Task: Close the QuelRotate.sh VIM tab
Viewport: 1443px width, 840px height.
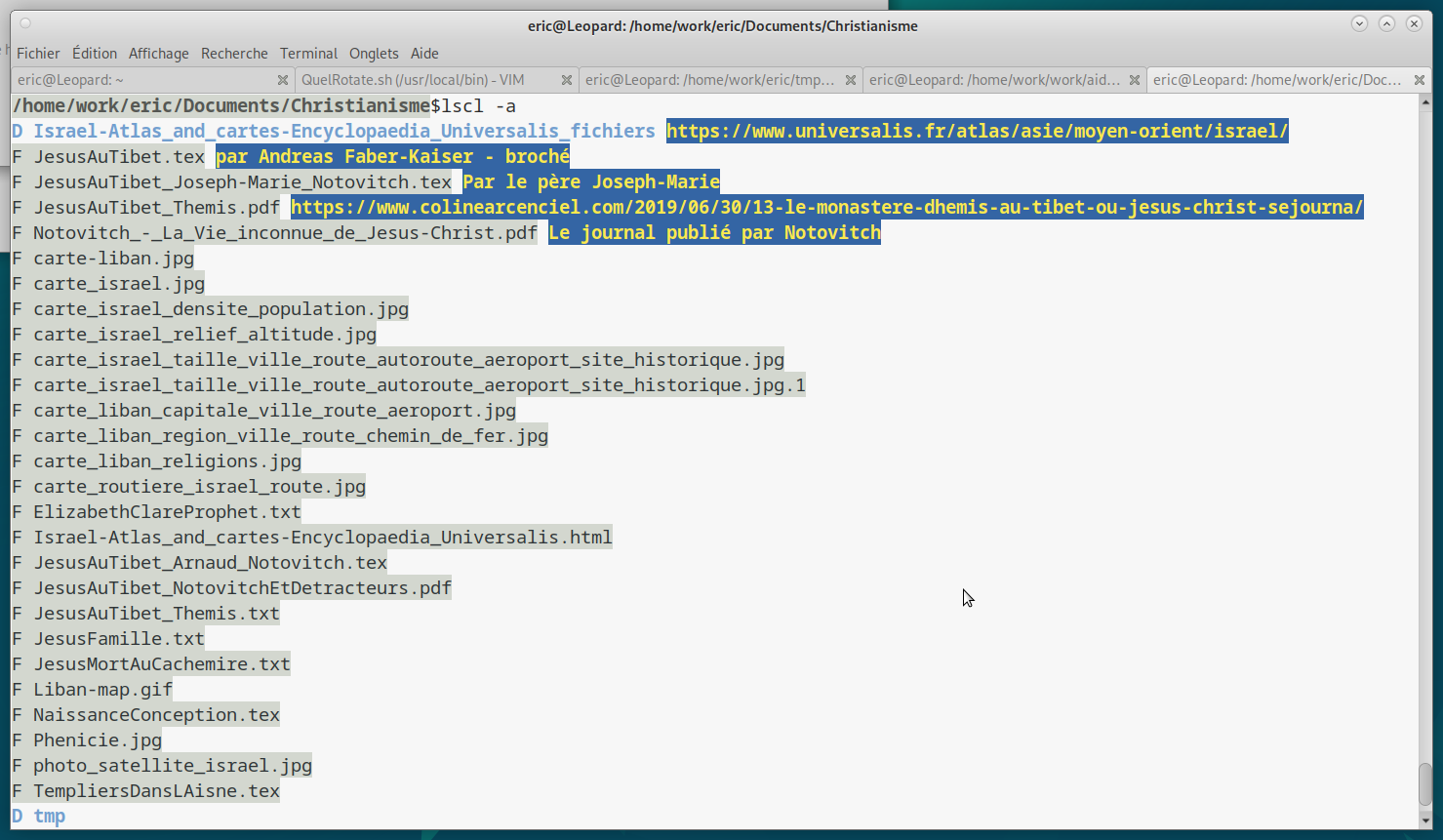Action: (566, 80)
